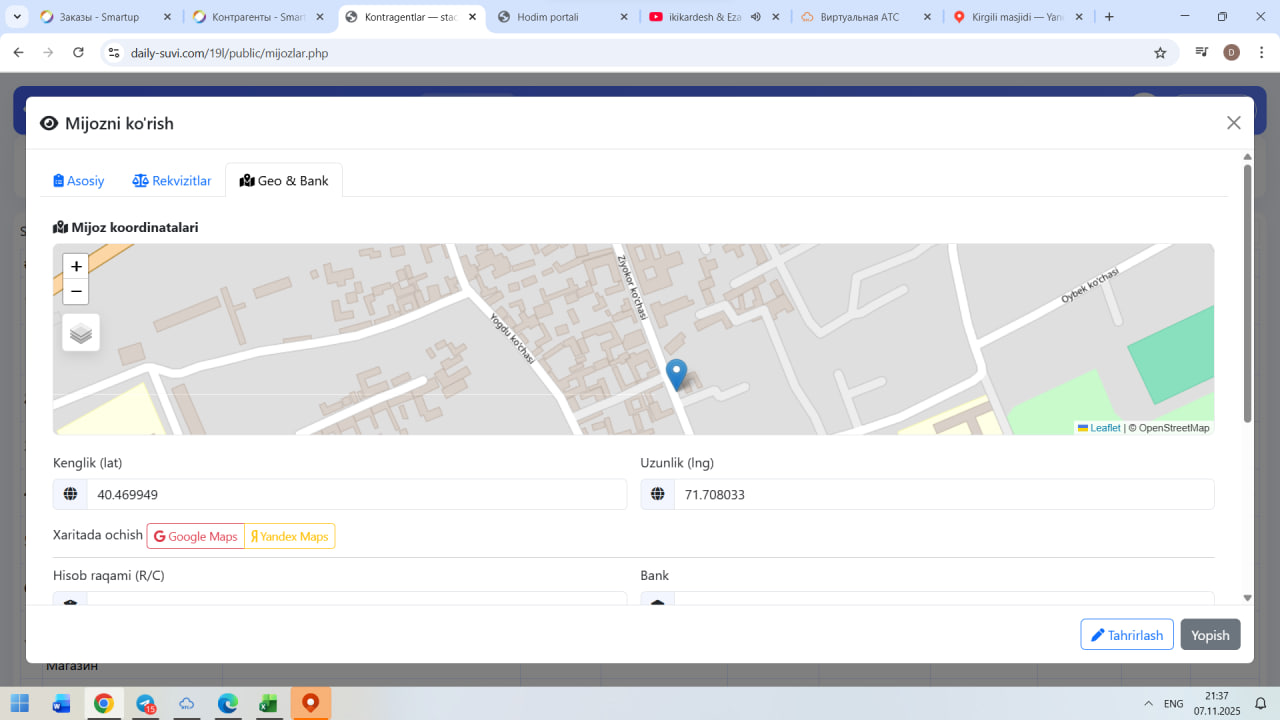Zoom out on the customer map

[x=76, y=292]
